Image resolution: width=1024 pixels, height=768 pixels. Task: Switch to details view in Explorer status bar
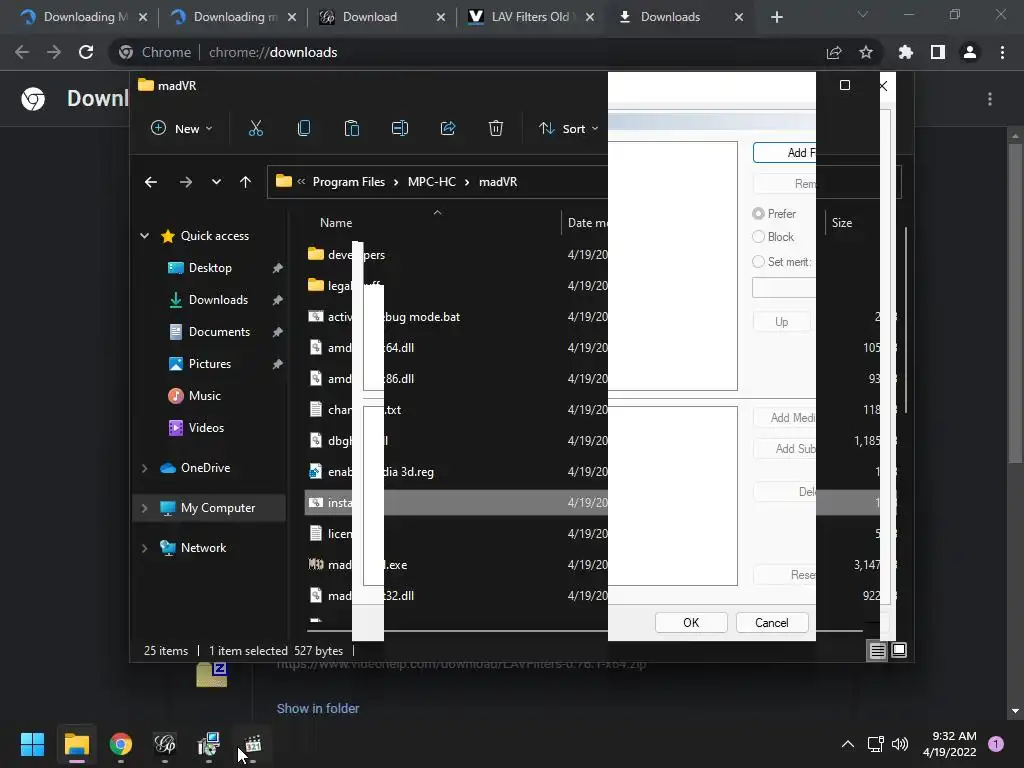coord(877,650)
